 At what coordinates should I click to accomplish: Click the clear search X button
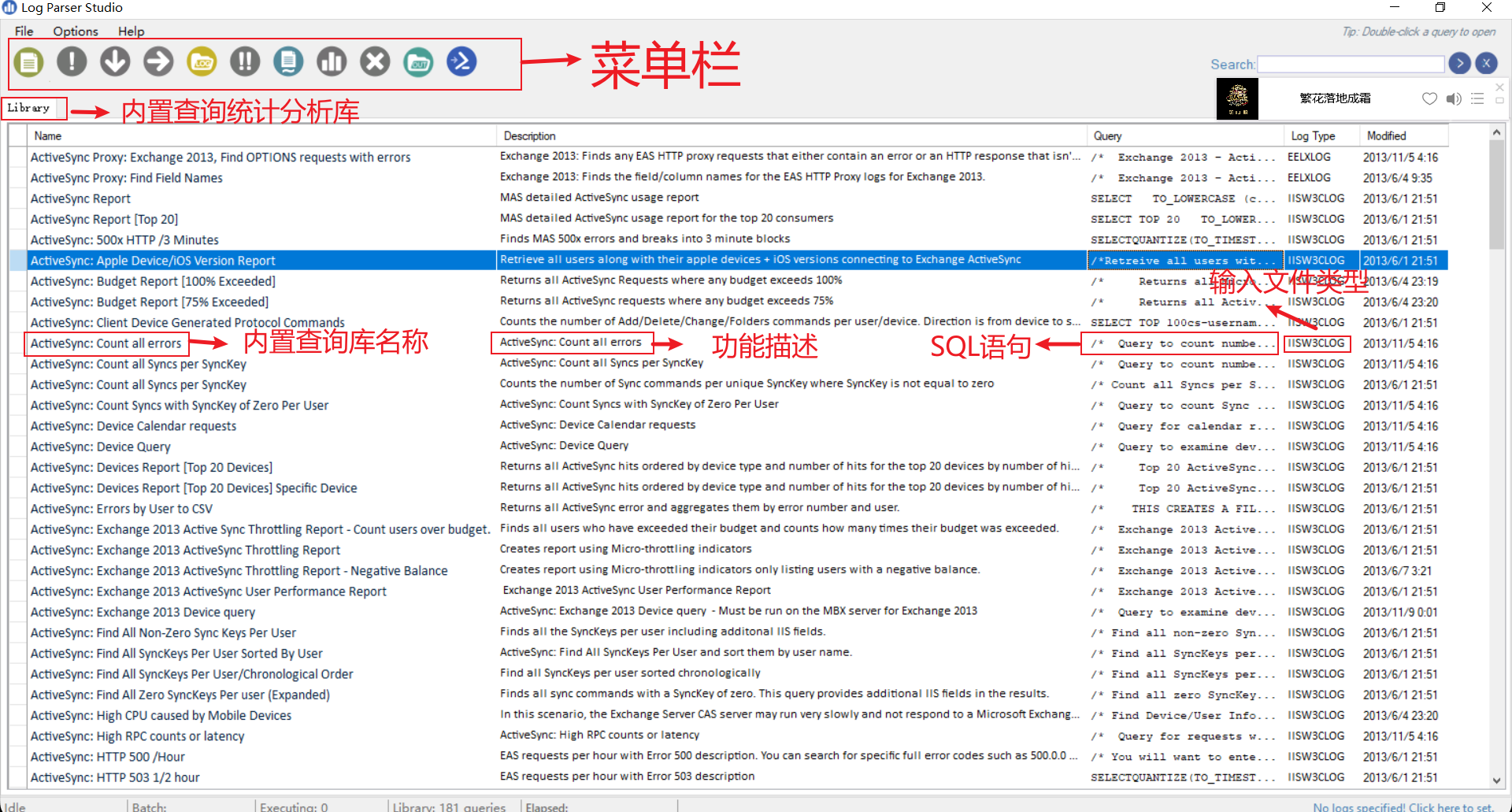1486,63
